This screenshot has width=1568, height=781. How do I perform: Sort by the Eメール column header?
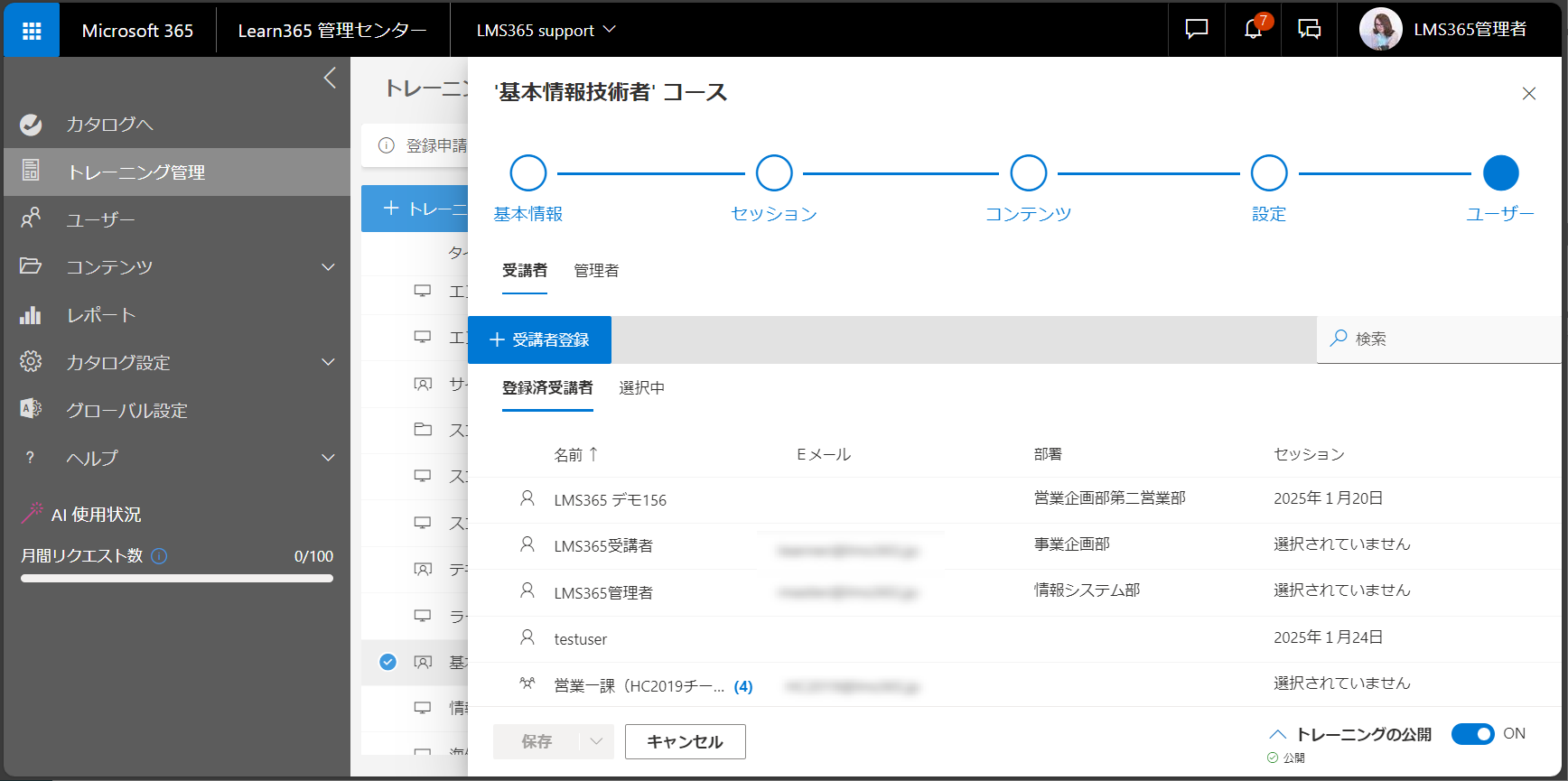click(x=824, y=454)
